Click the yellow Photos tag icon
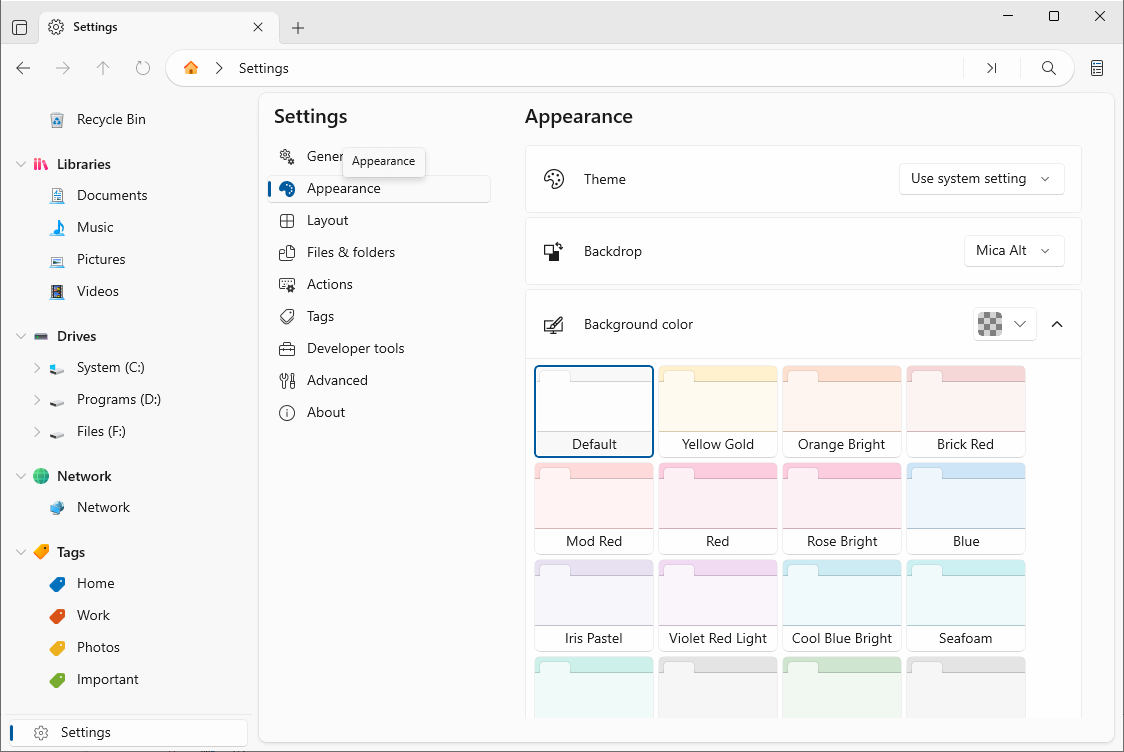 [x=57, y=647]
